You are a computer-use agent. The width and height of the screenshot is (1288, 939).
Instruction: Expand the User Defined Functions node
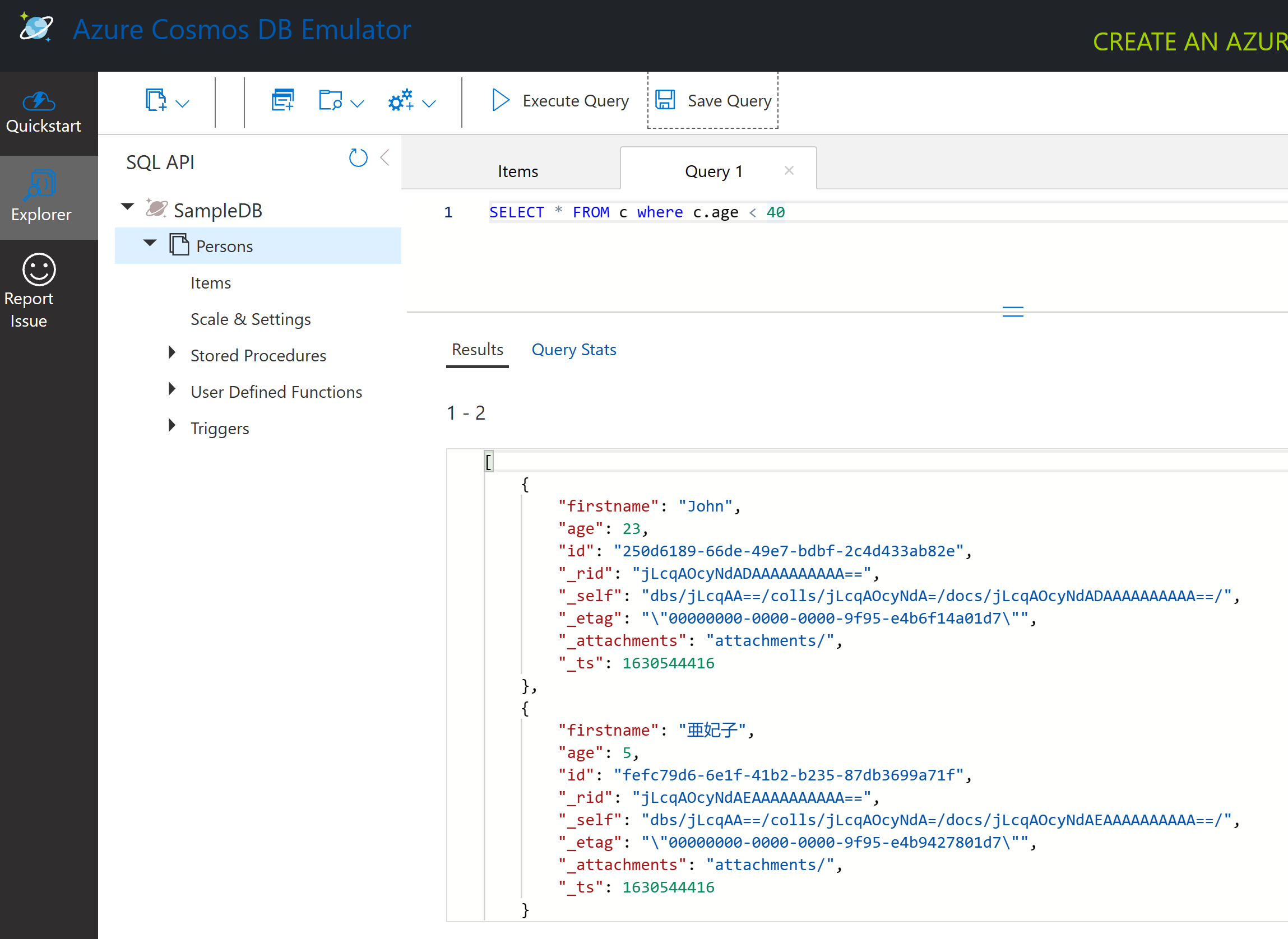pyautogui.click(x=172, y=389)
